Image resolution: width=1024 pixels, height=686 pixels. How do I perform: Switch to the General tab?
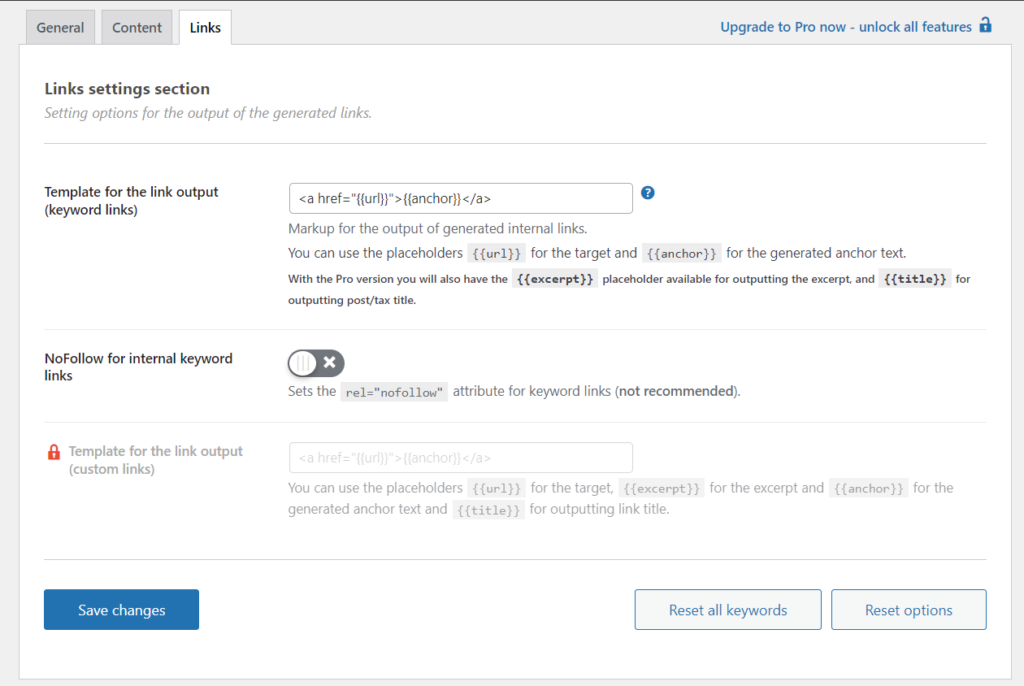point(60,27)
